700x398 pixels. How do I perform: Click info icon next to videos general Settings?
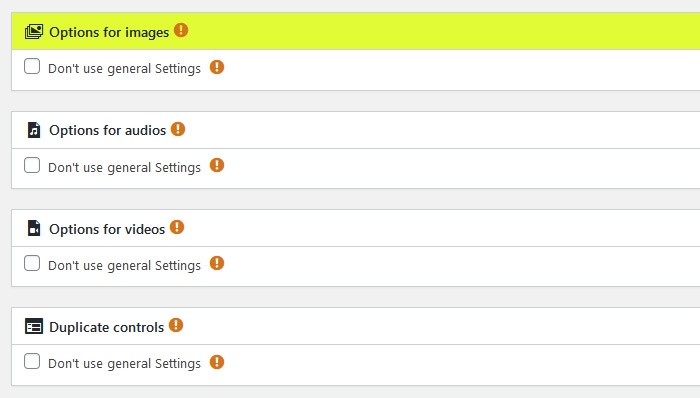pyautogui.click(x=217, y=263)
